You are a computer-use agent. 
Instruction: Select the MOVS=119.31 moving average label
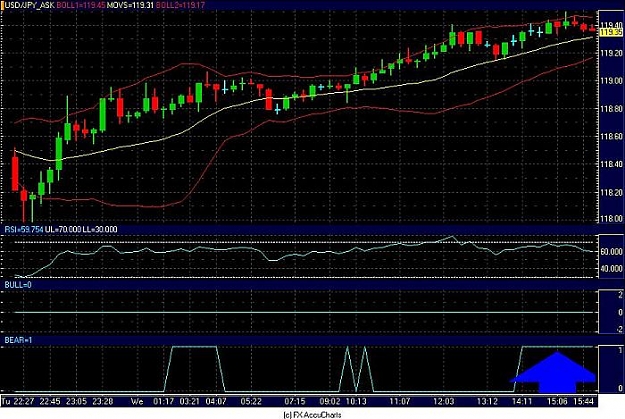[130, 5]
